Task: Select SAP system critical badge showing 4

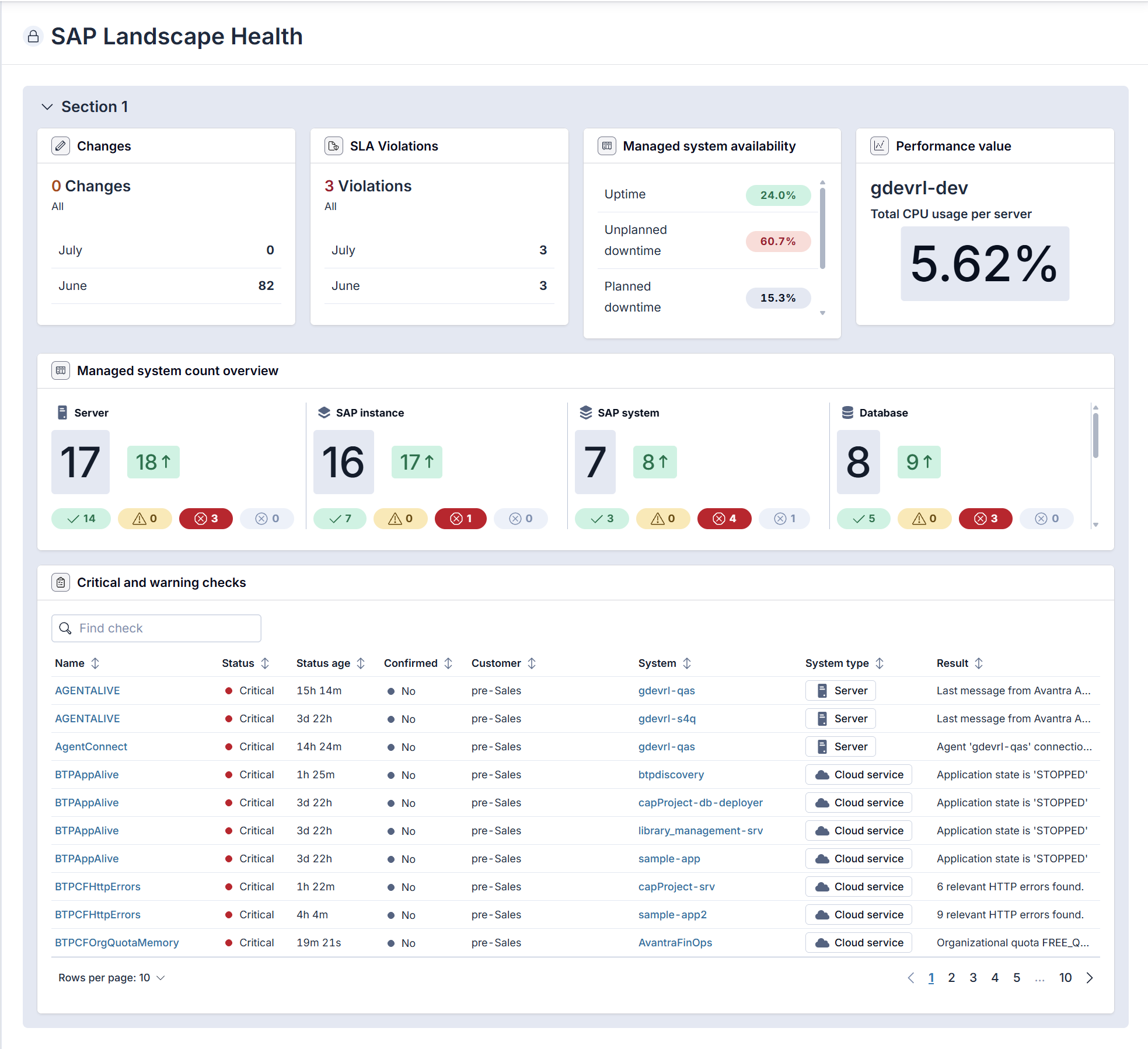Action: 724,519
